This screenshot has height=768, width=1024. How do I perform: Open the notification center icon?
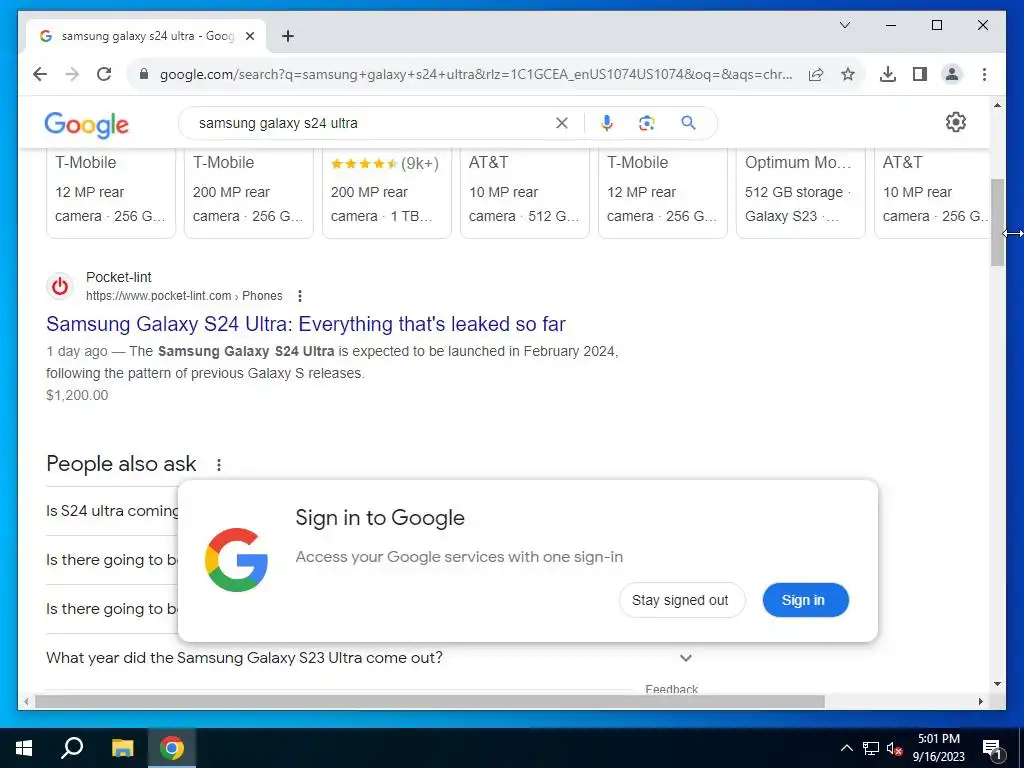point(992,748)
